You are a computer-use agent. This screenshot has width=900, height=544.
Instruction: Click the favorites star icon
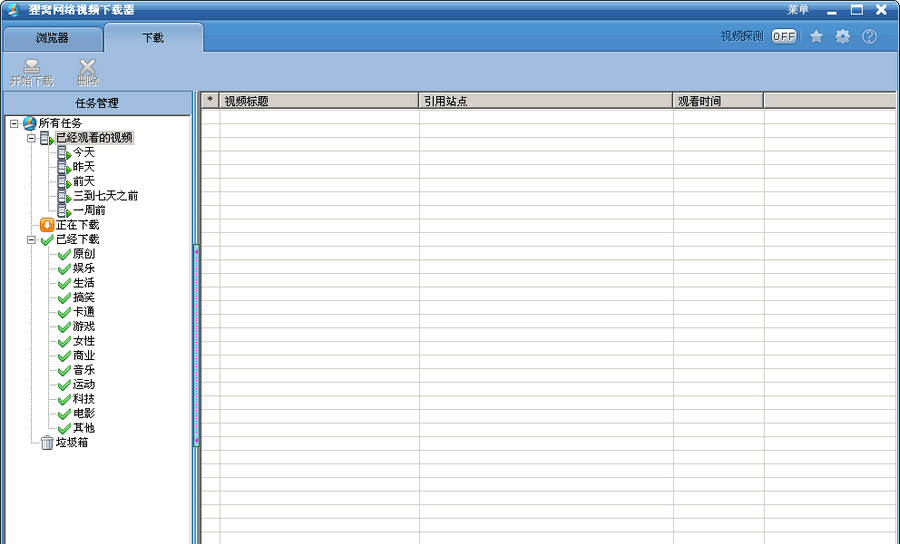tap(816, 36)
